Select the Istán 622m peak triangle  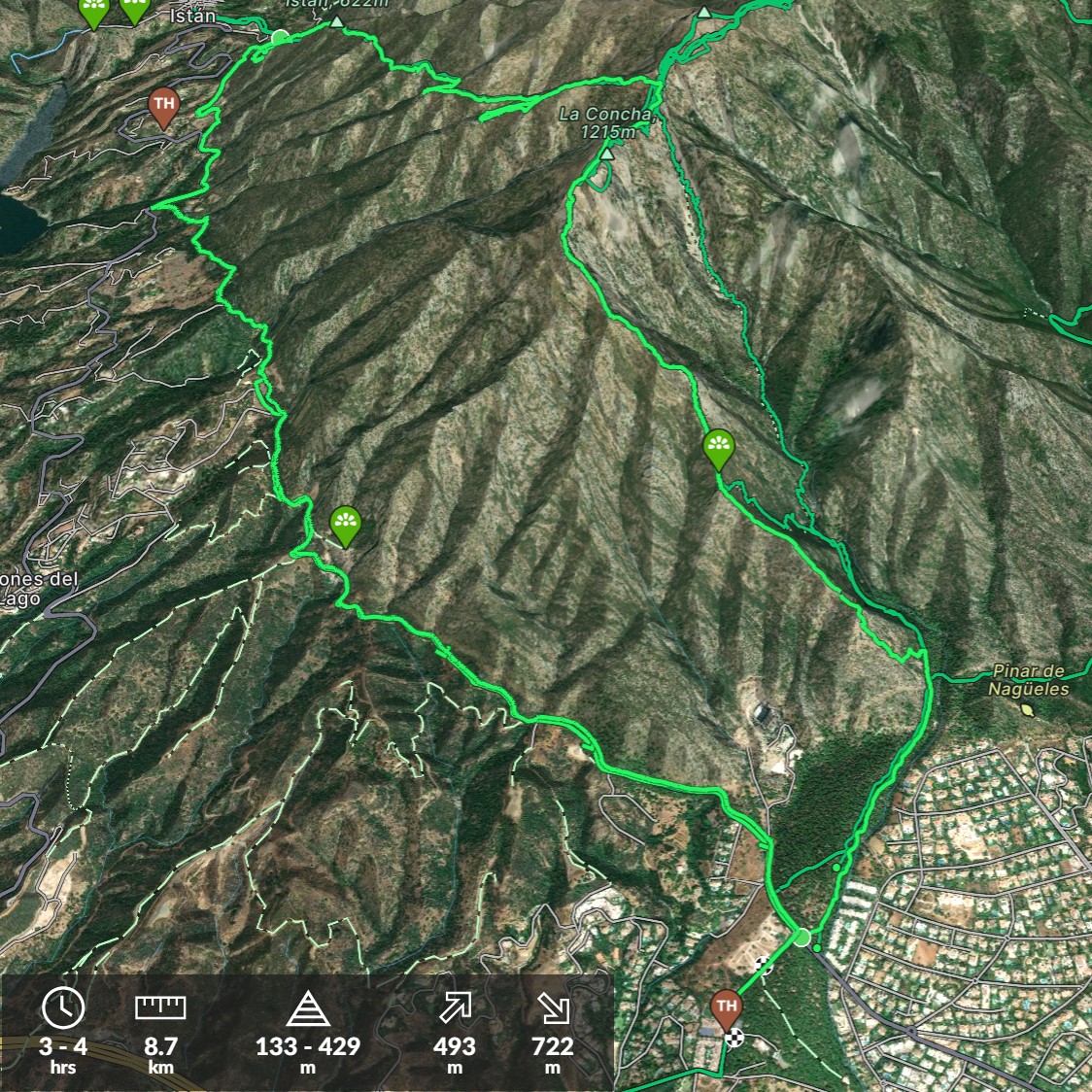(337, 21)
